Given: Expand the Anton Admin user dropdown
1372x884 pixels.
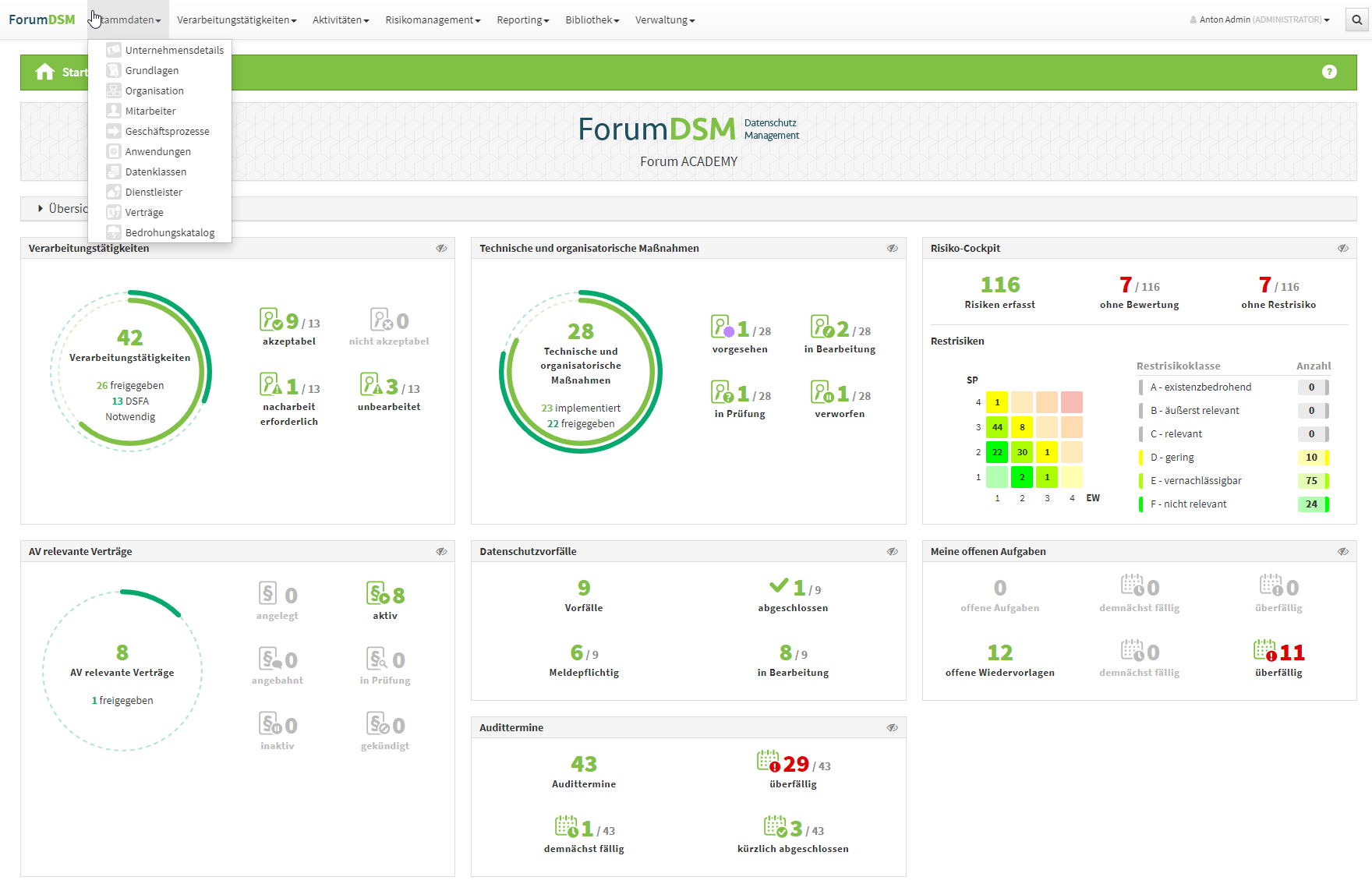Looking at the screenshot, I should 1260,20.
